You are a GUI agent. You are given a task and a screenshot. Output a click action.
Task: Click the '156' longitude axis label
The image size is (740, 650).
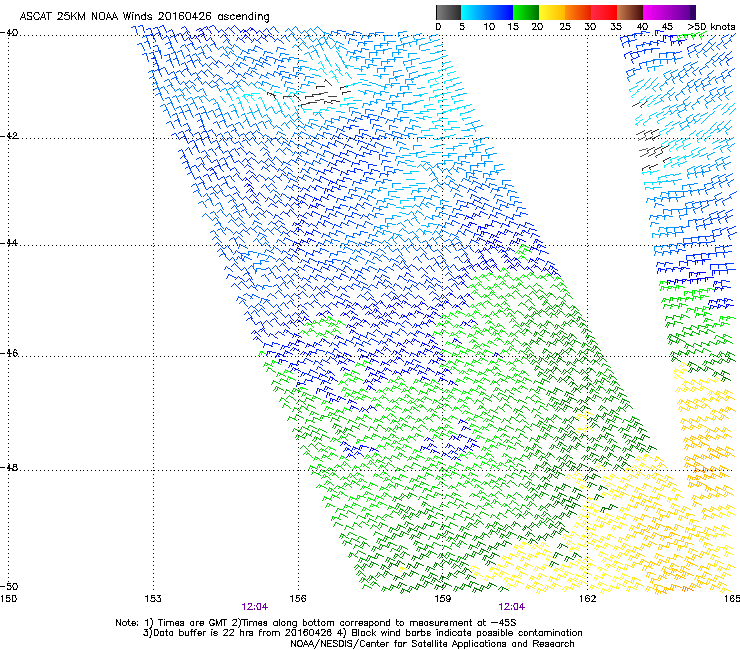coord(298,599)
